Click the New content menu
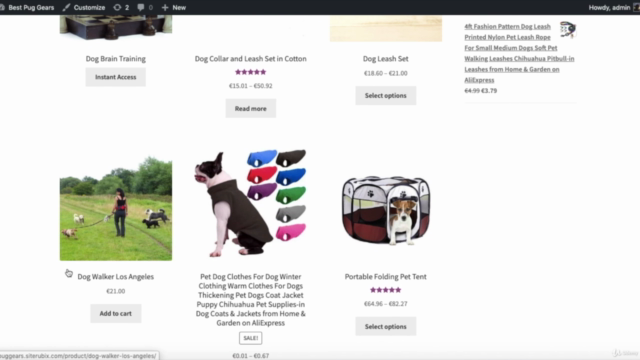Viewport: 640px width, 360px height. click(x=174, y=7)
